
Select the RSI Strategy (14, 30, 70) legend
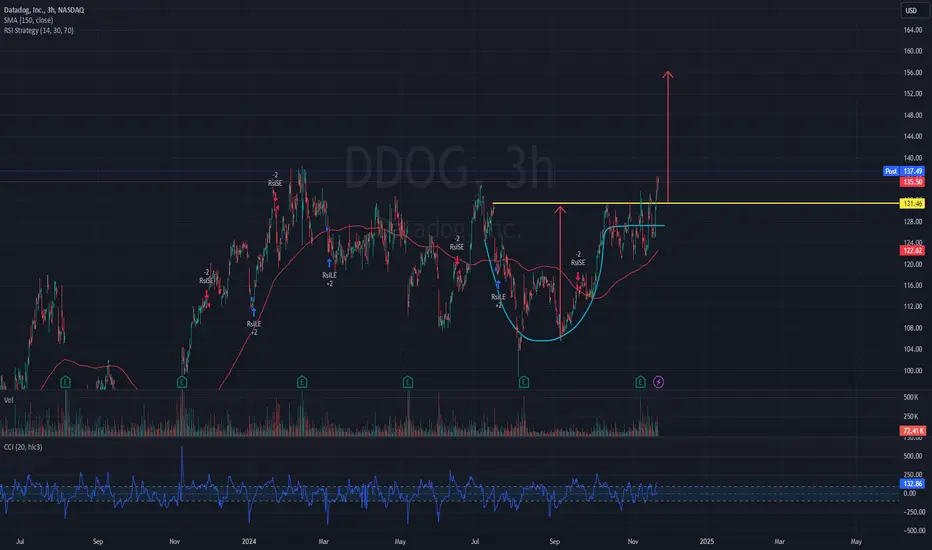click(x=39, y=30)
